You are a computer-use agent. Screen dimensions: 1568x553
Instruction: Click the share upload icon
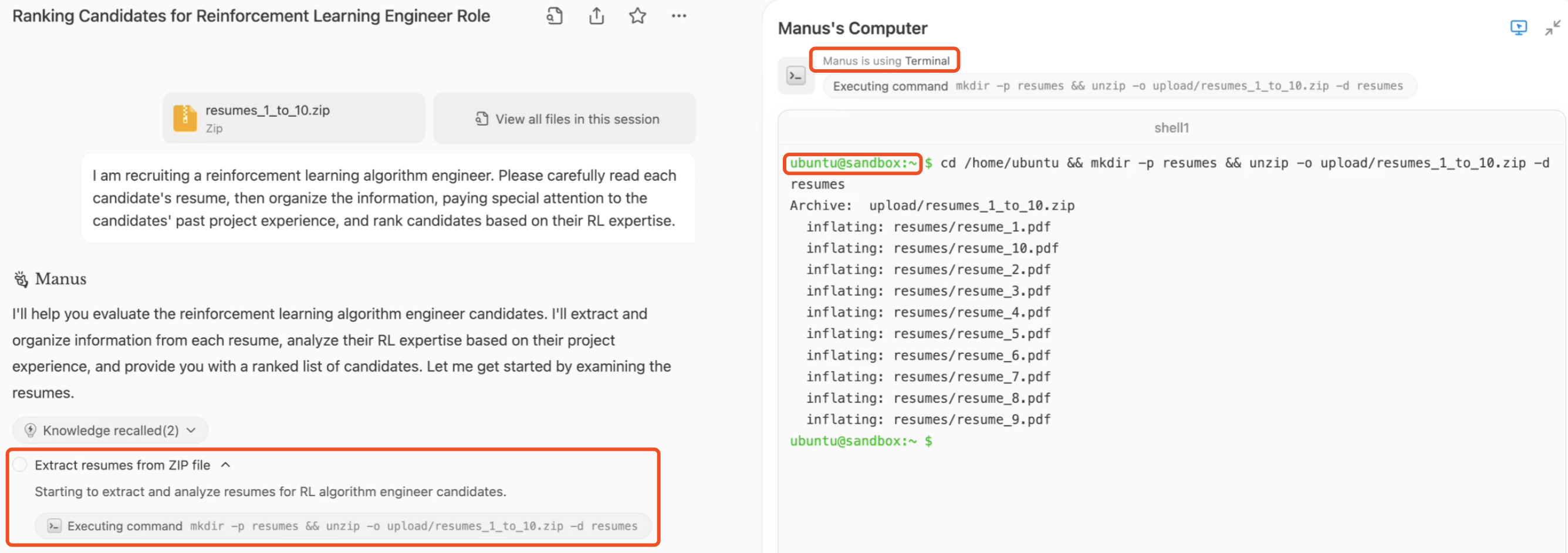pyautogui.click(x=597, y=16)
